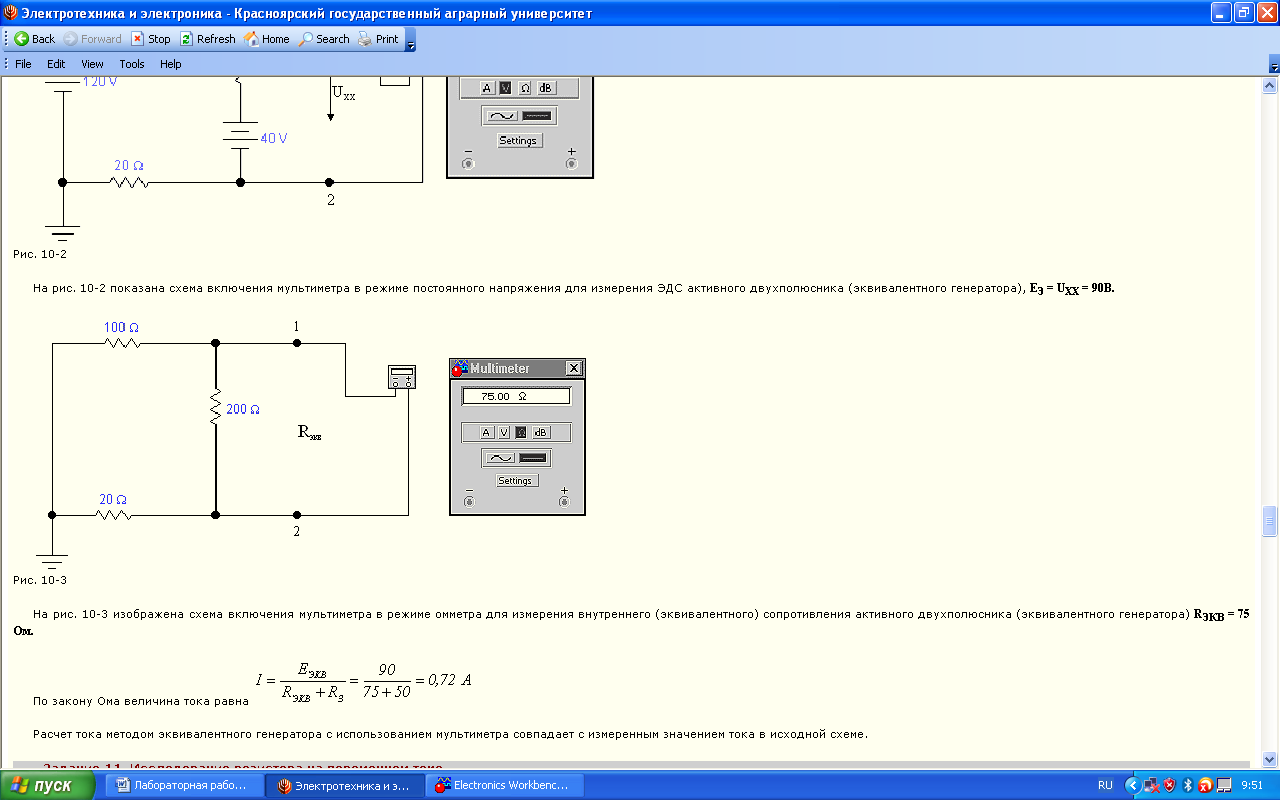
Task: Go to the Home page
Action: tap(267, 39)
